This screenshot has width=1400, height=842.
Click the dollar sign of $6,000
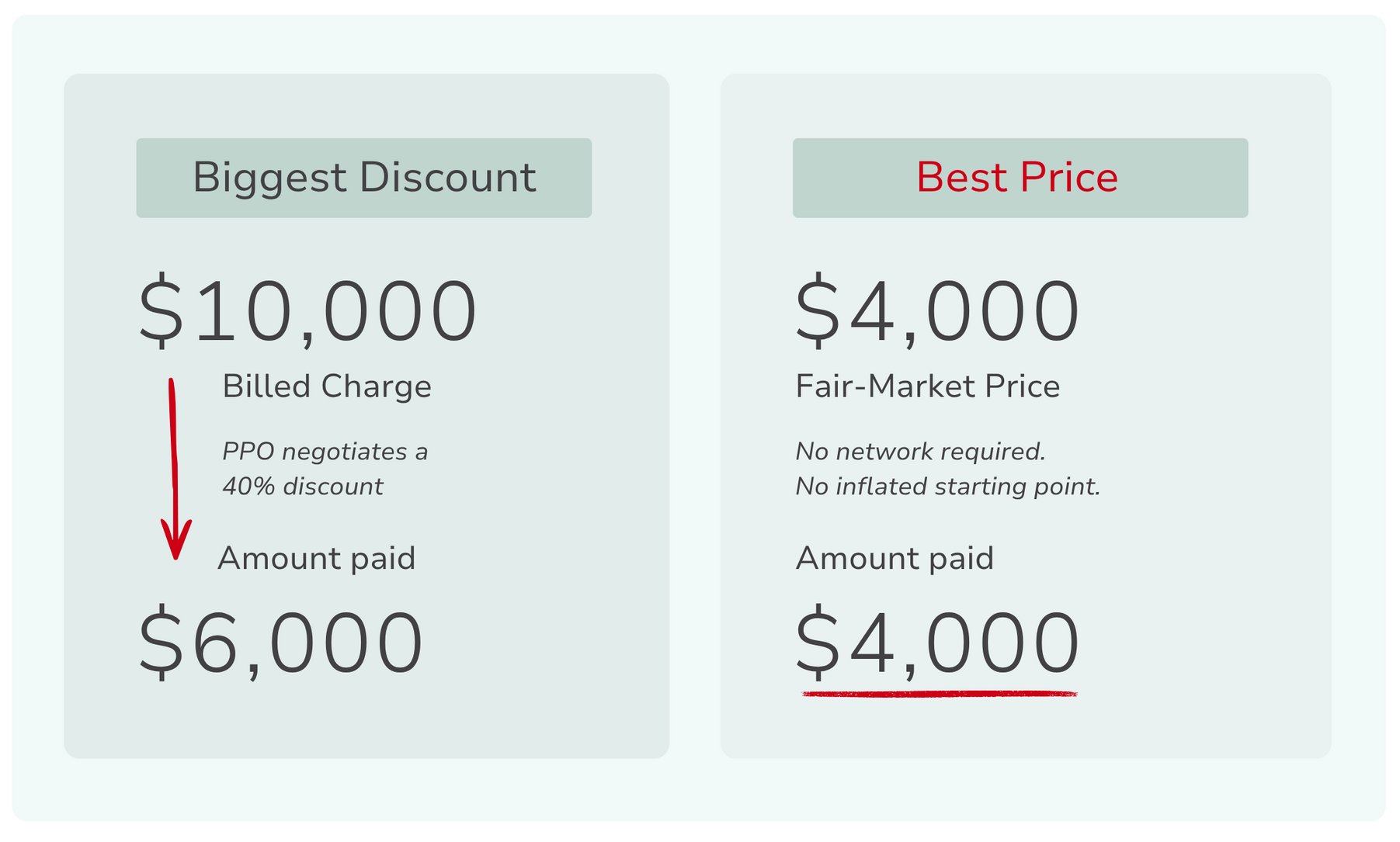[162, 644]
